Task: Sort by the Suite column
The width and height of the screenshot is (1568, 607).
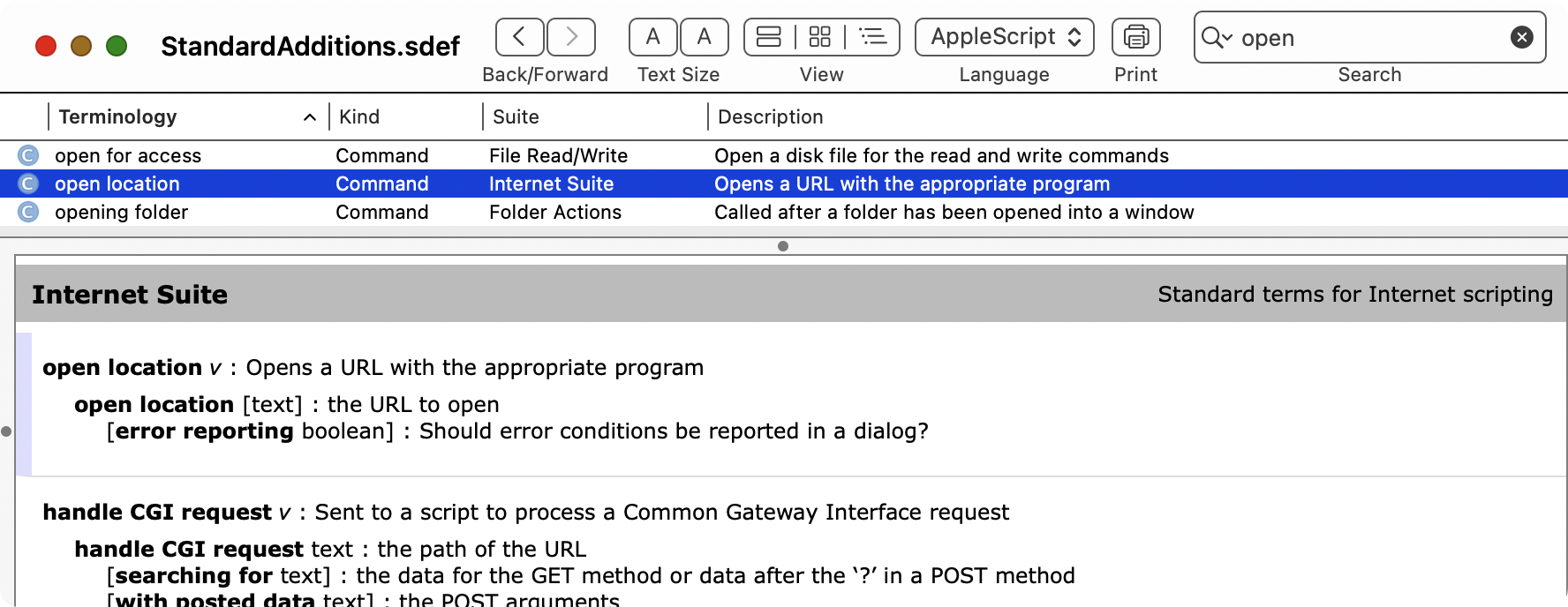Action: coord(516,116)
